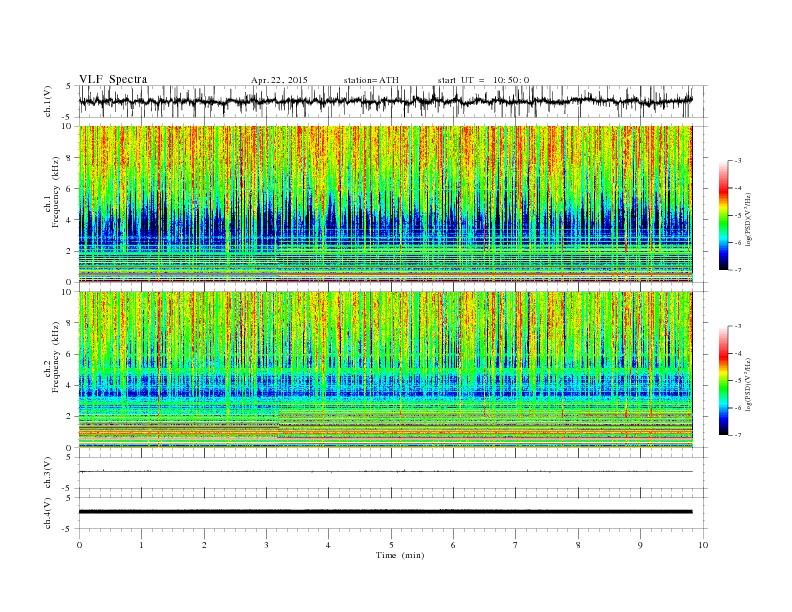Click the "-3" tick on ch.1 color bar
The image size is (792, 612).
(x=738, y=161)
